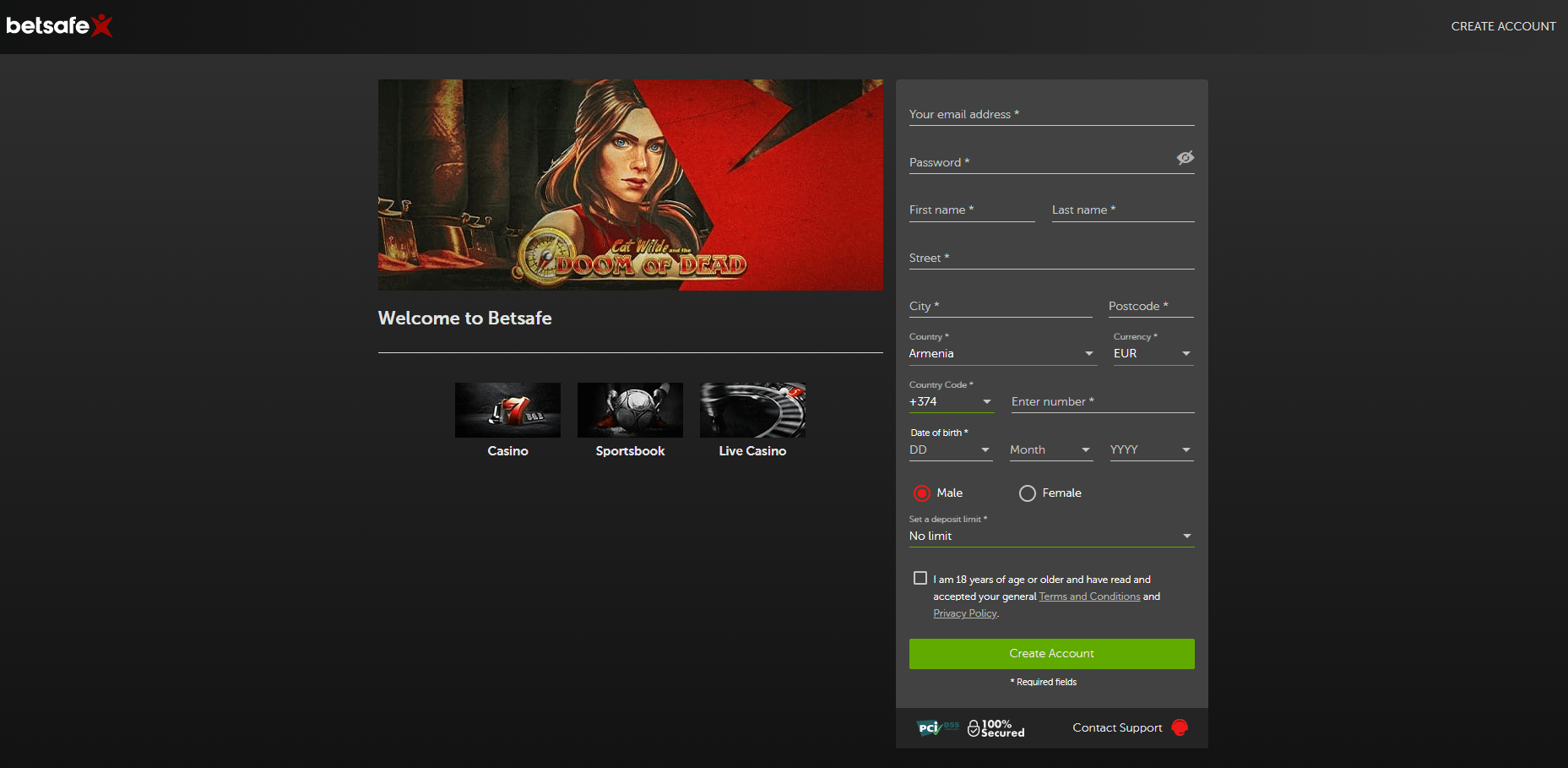Screen dimensions: 1568x768
Task: Open the Terms and Conditions link
Action: coord(1089,596)
